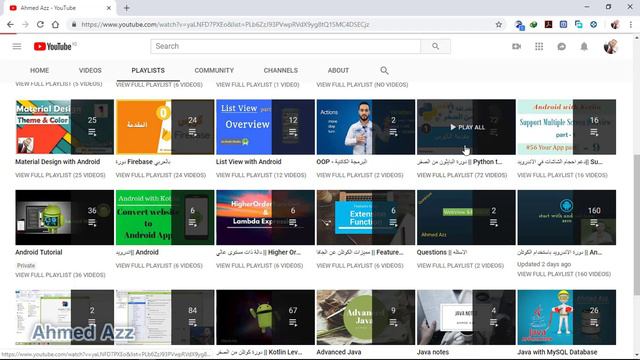Screen dimensions: 640x360
Task: Open the 160-video Android Kotlin thumbnail
Action: (x=567, y=217)
